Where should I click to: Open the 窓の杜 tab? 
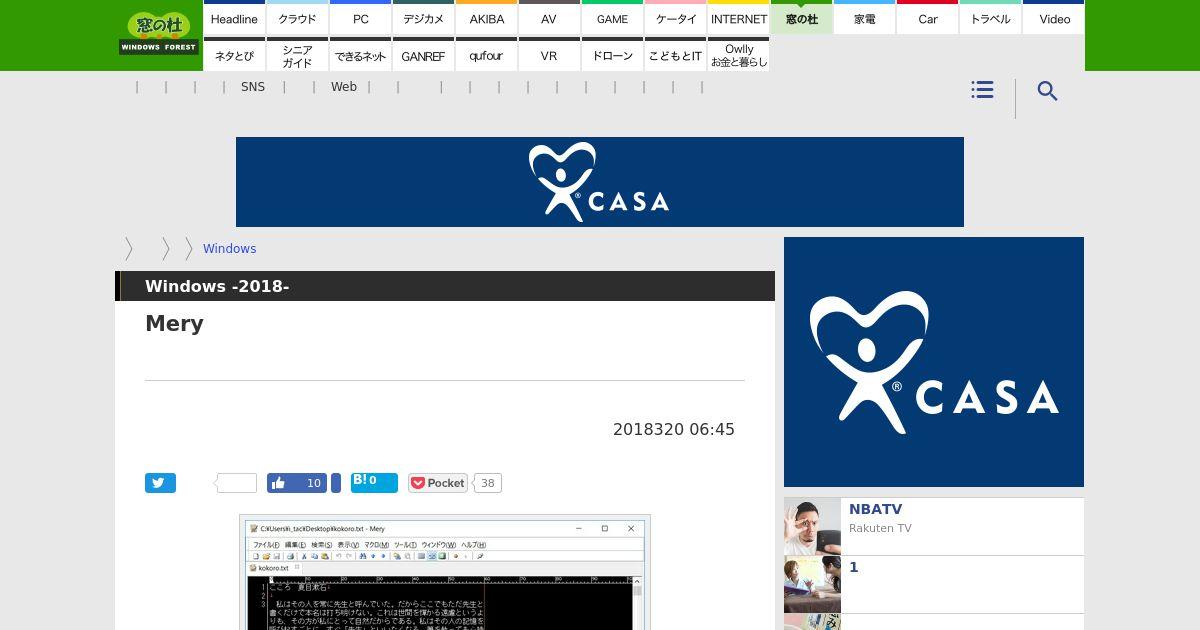tap(801, 18)
